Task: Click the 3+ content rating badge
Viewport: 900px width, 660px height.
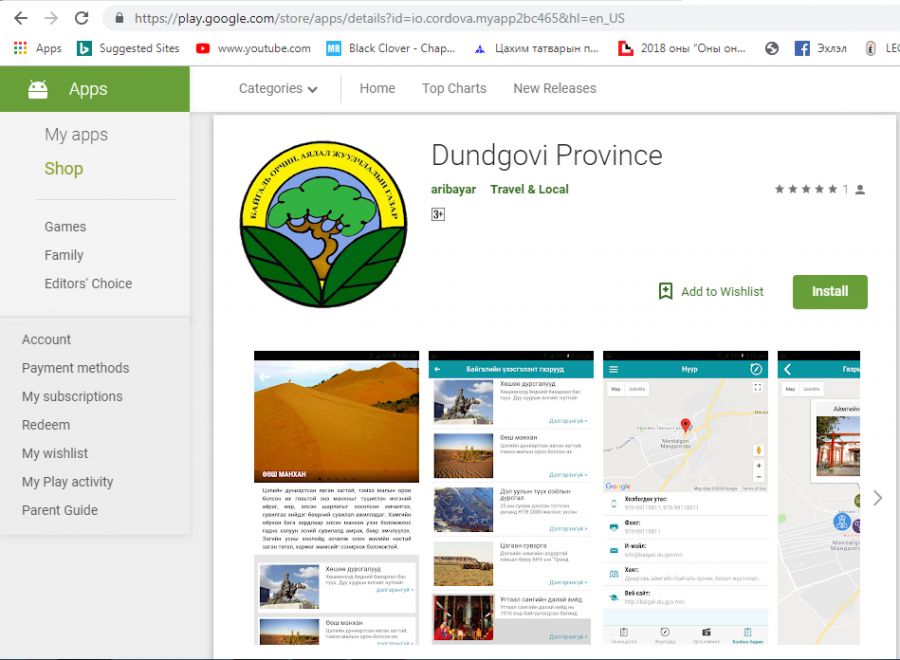Action: click(x=438, y=214)
